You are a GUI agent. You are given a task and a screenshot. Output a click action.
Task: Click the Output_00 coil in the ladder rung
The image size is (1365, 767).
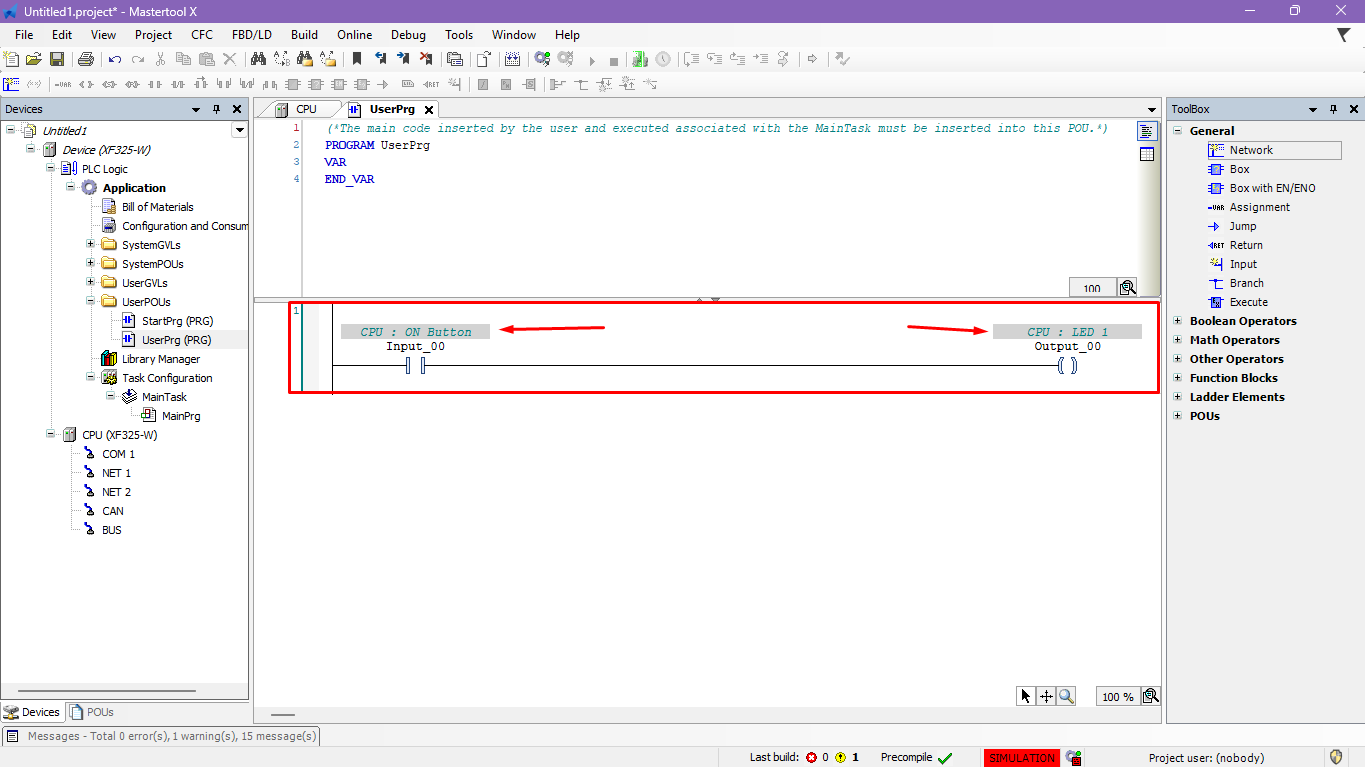[x=1067, y=366]
